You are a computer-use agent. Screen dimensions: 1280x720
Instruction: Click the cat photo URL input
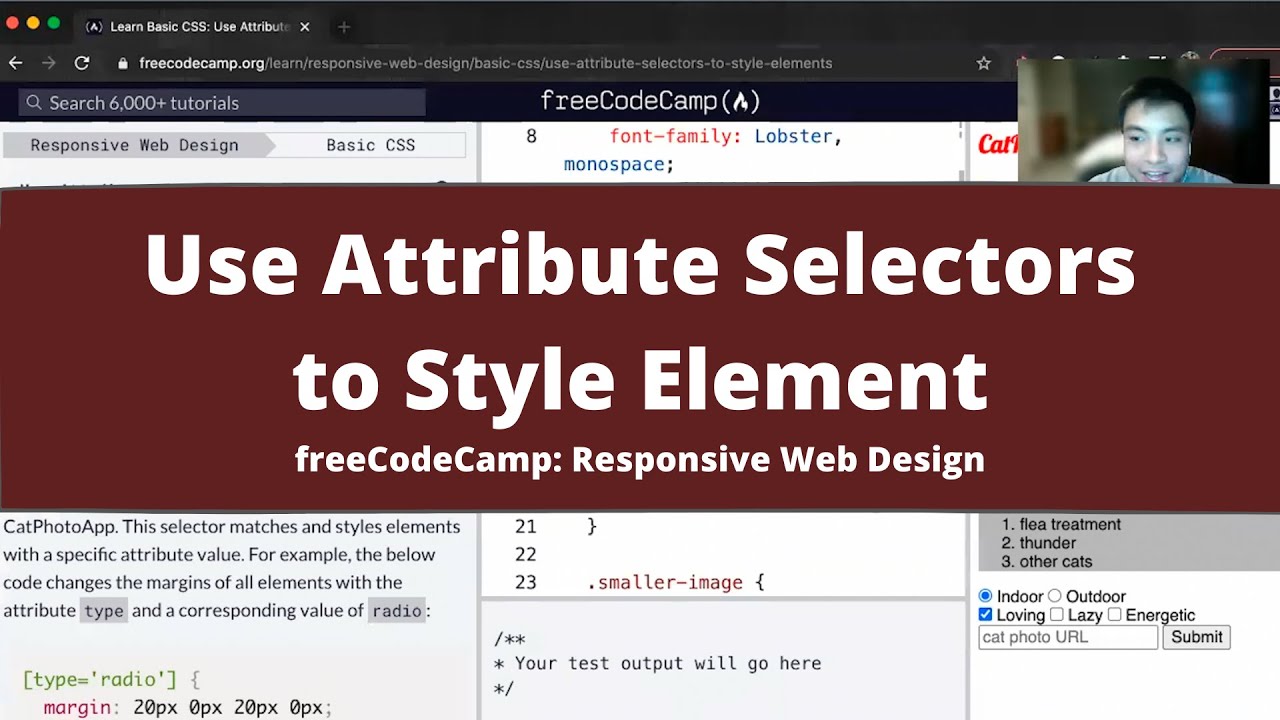click(x=1068, y=637)
